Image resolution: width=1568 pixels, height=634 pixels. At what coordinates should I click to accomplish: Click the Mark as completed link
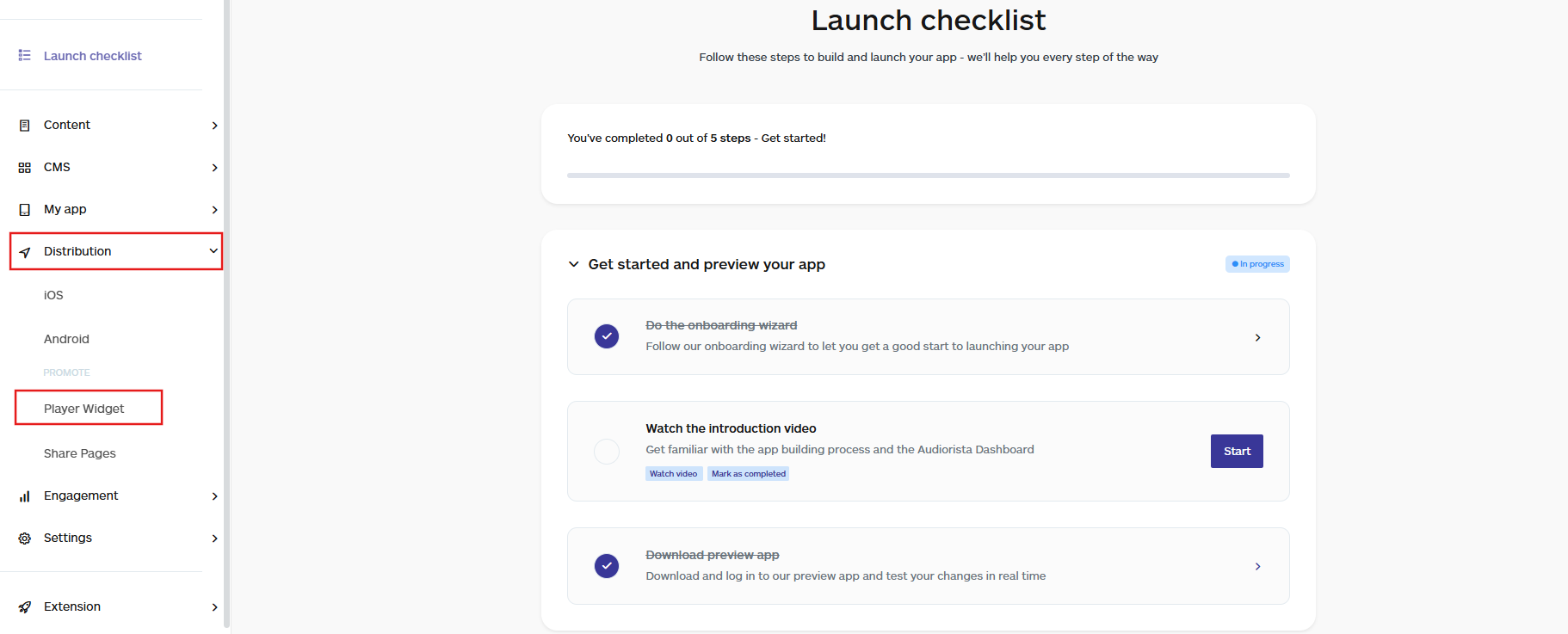click(x=748, y=474)
